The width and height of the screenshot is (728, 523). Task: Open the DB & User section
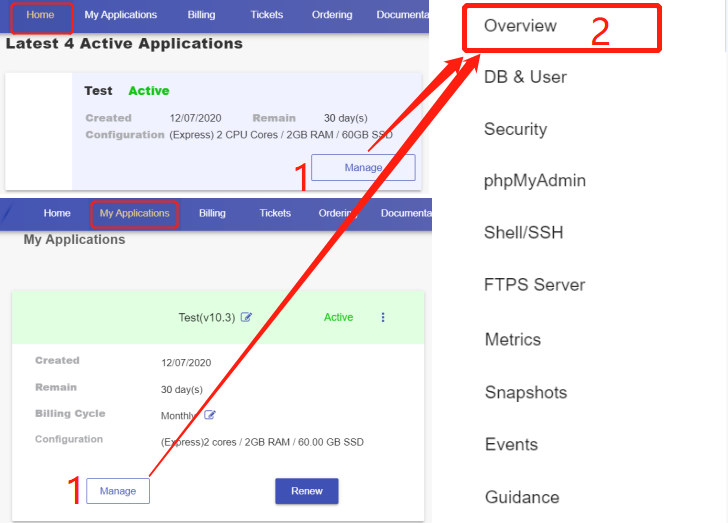click(x=525, y=77)
